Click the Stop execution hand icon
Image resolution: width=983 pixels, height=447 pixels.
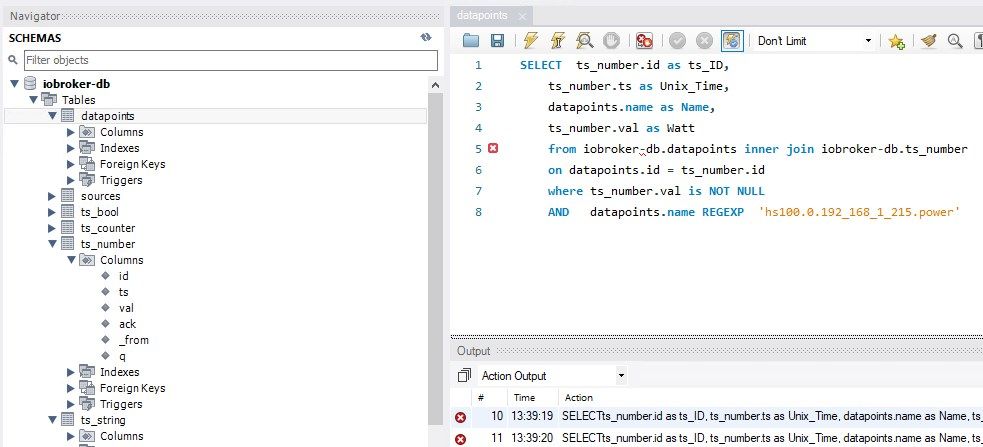(x=611, y=41)
